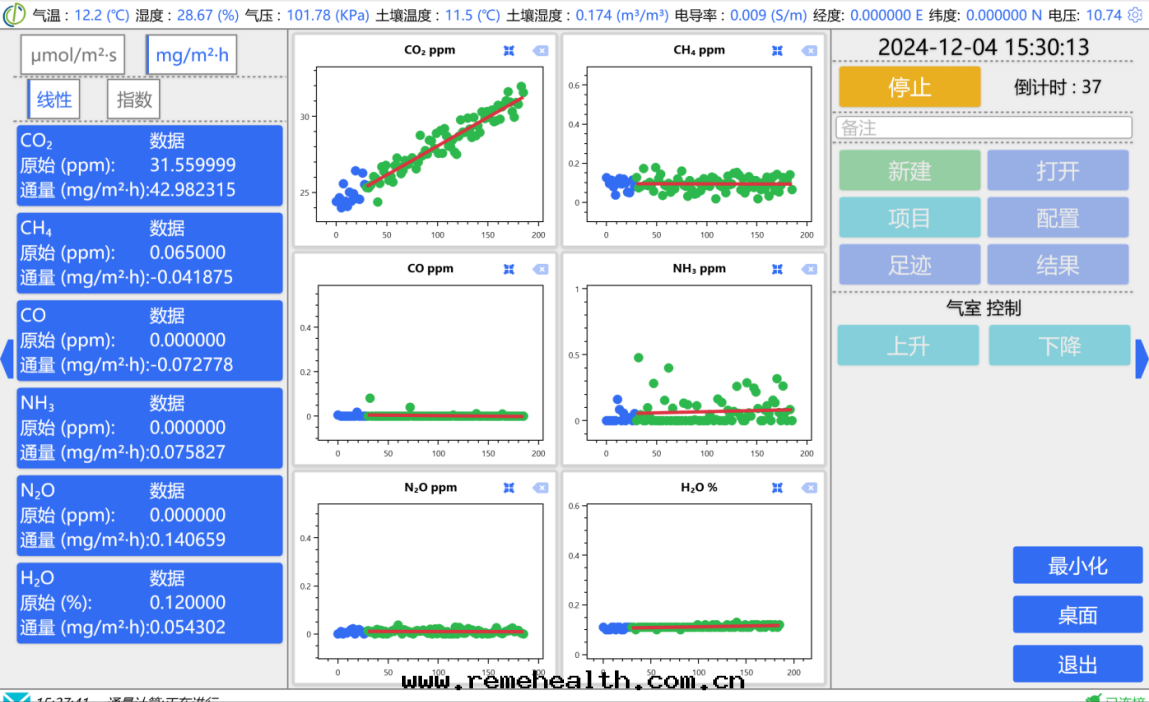Select 线性 (linear) fitting mode
Viewport: 1149px width, 702px height.
(x=54, y=99)
